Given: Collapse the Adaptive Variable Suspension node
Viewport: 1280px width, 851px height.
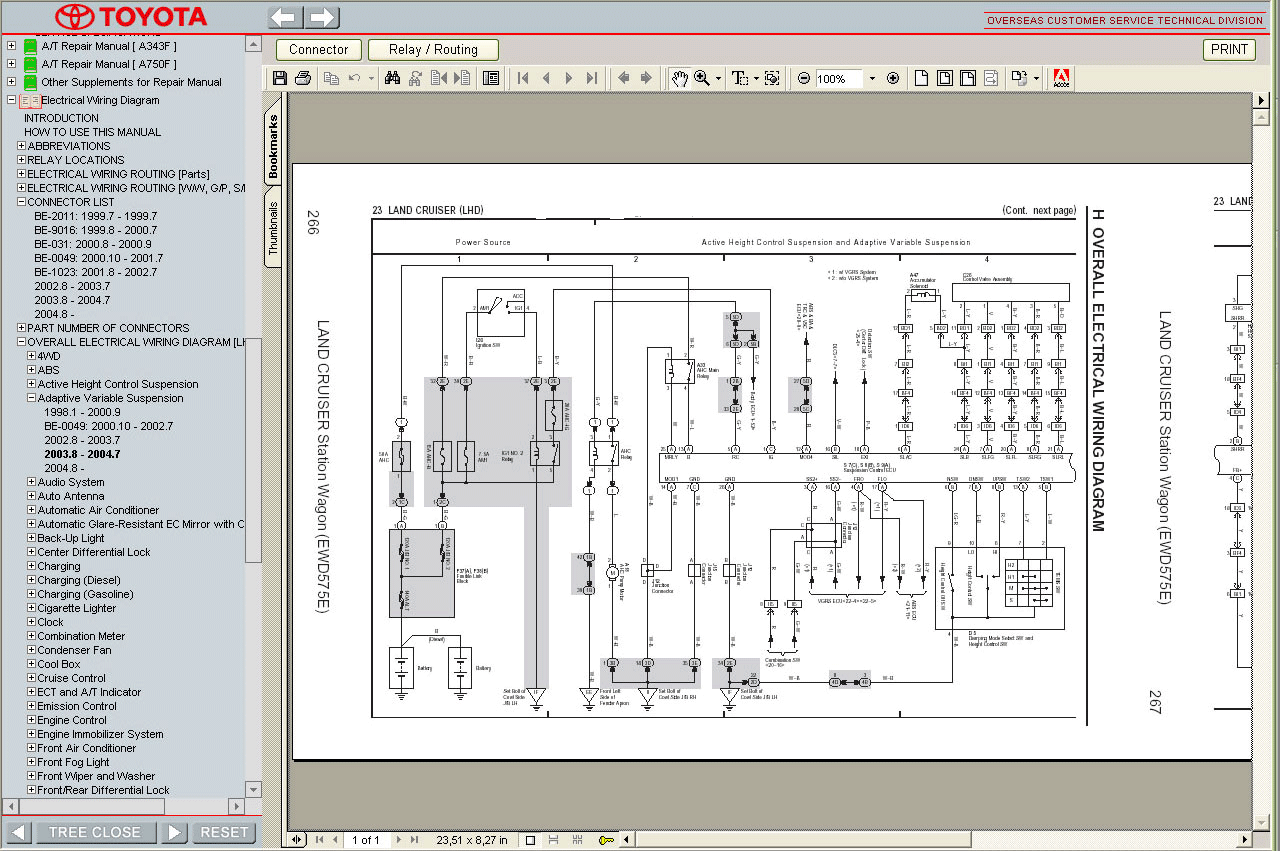Looking at the screenshot, I should pyautogui.click(x=31, y=398).
